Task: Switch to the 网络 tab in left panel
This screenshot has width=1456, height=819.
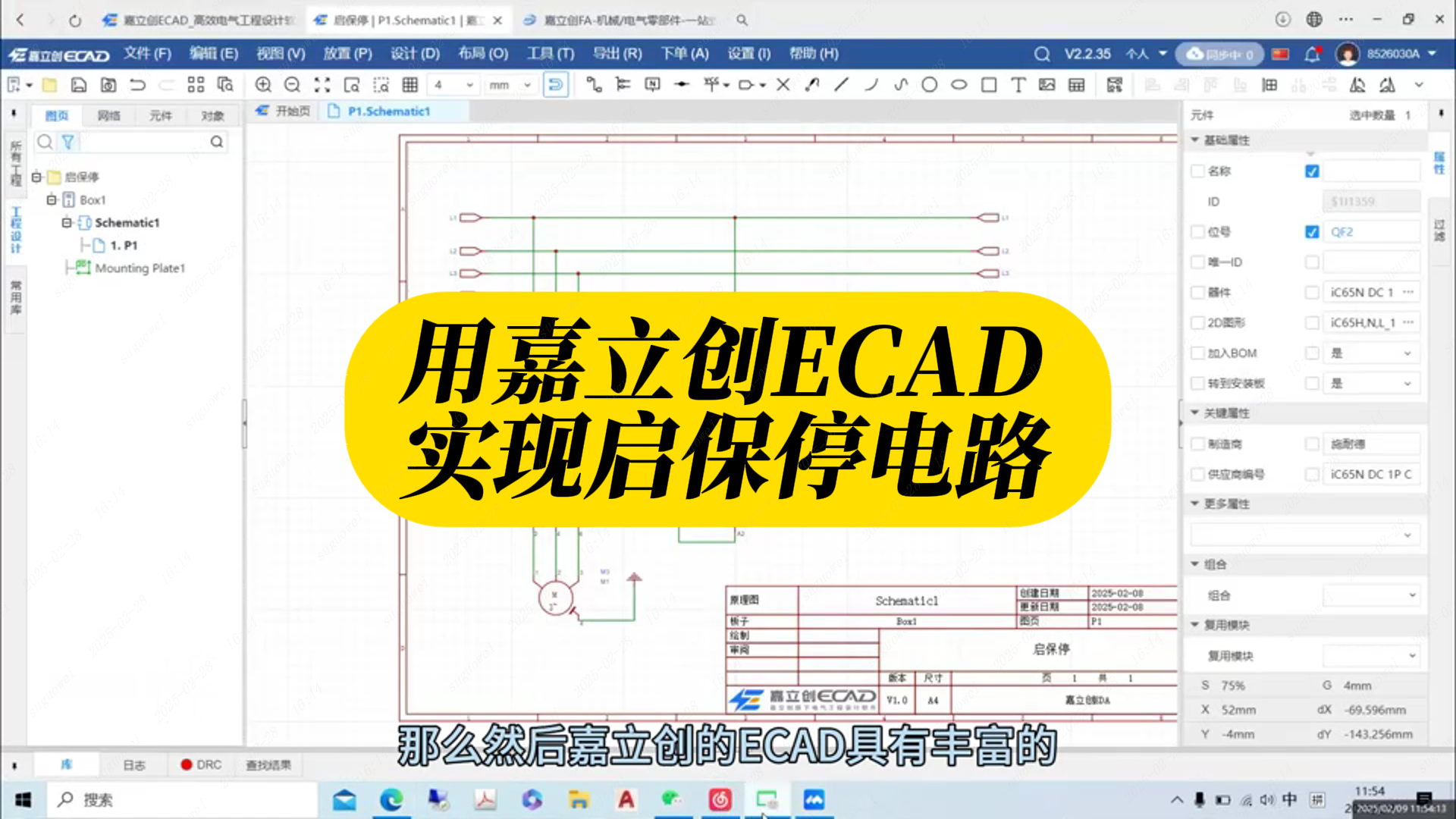Action: pos(109,115)
